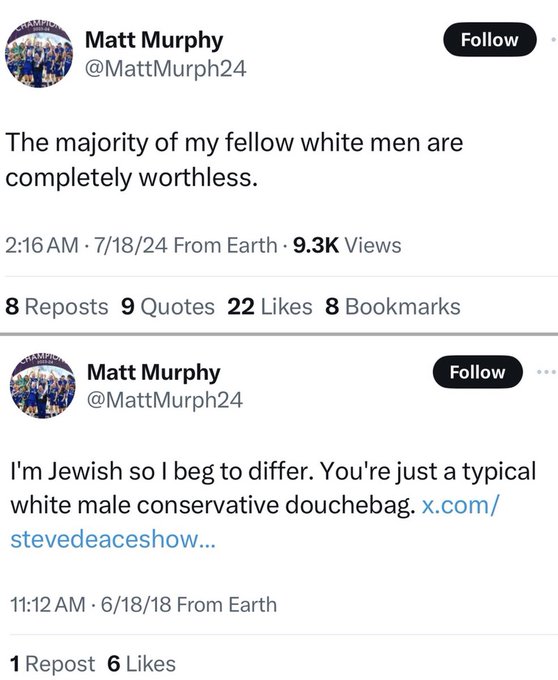Click the Follow button on the first tweet
The image size is (558, 680).
pos(489,39)
